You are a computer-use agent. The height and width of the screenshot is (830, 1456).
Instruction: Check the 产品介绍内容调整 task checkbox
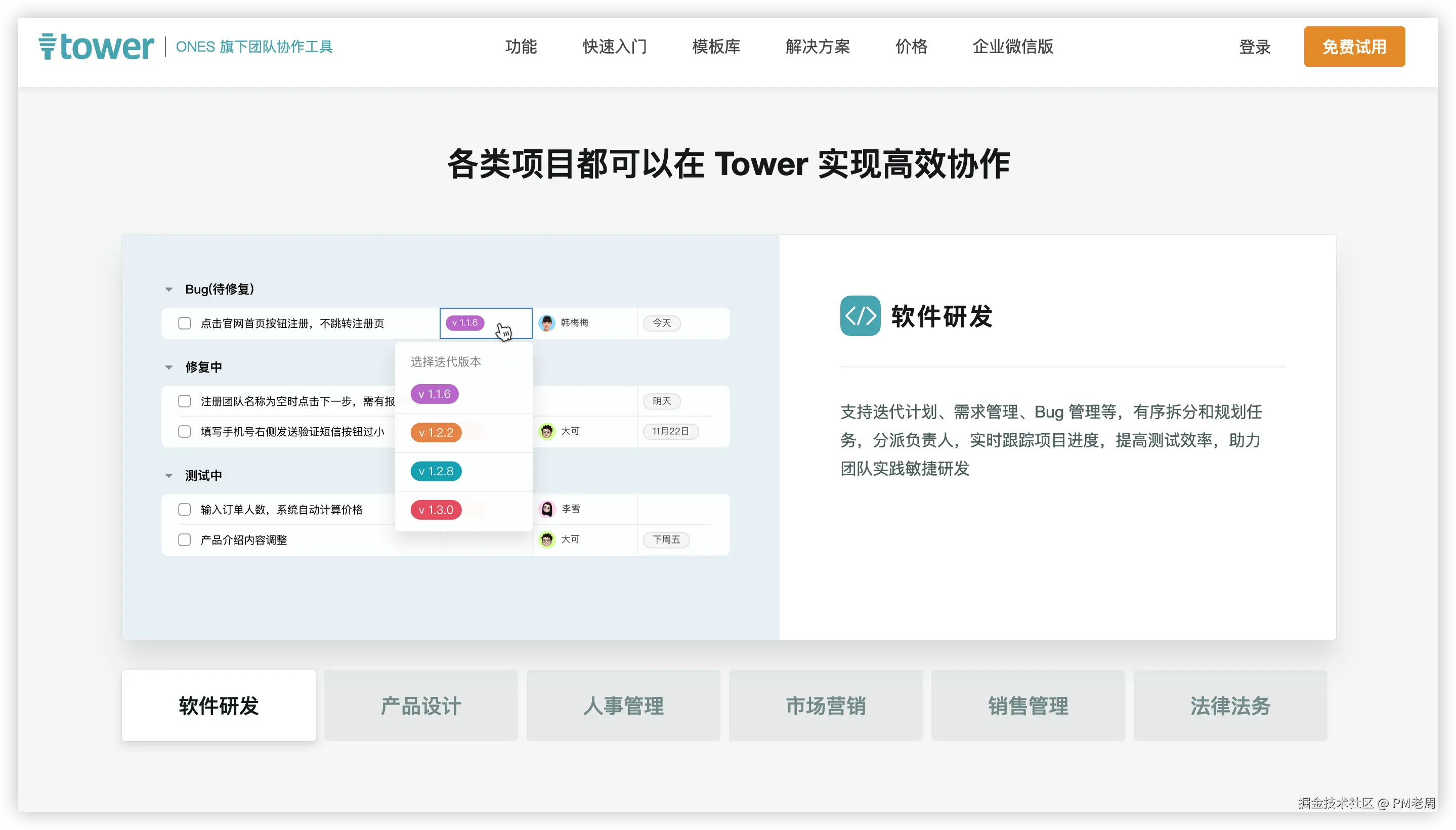184,539
